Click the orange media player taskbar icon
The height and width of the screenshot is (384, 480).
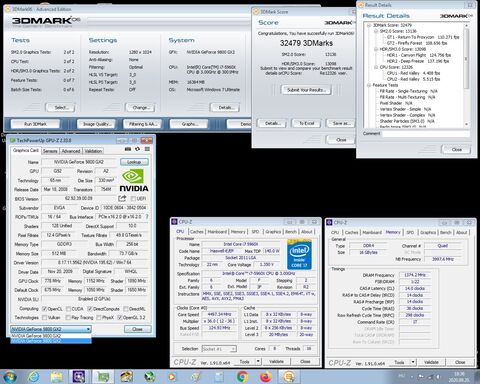(172, 377)
